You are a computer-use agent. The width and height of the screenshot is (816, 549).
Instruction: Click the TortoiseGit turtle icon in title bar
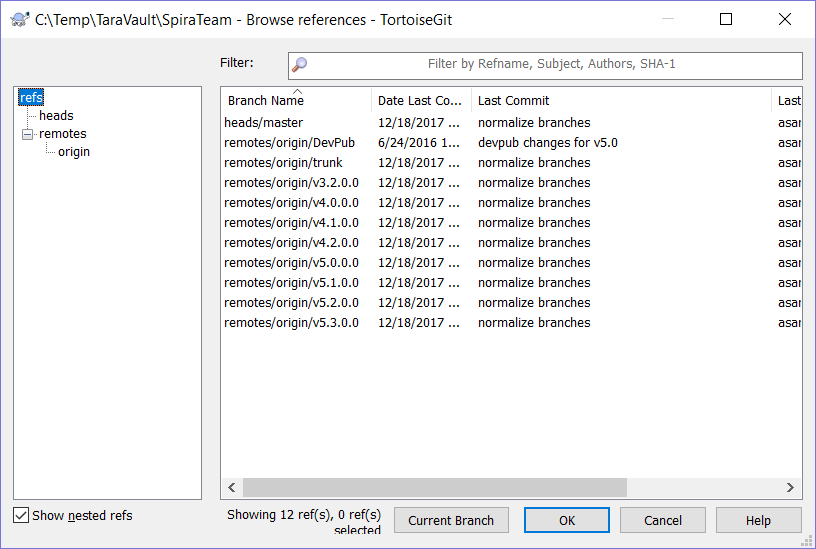(x=19, y=19)
